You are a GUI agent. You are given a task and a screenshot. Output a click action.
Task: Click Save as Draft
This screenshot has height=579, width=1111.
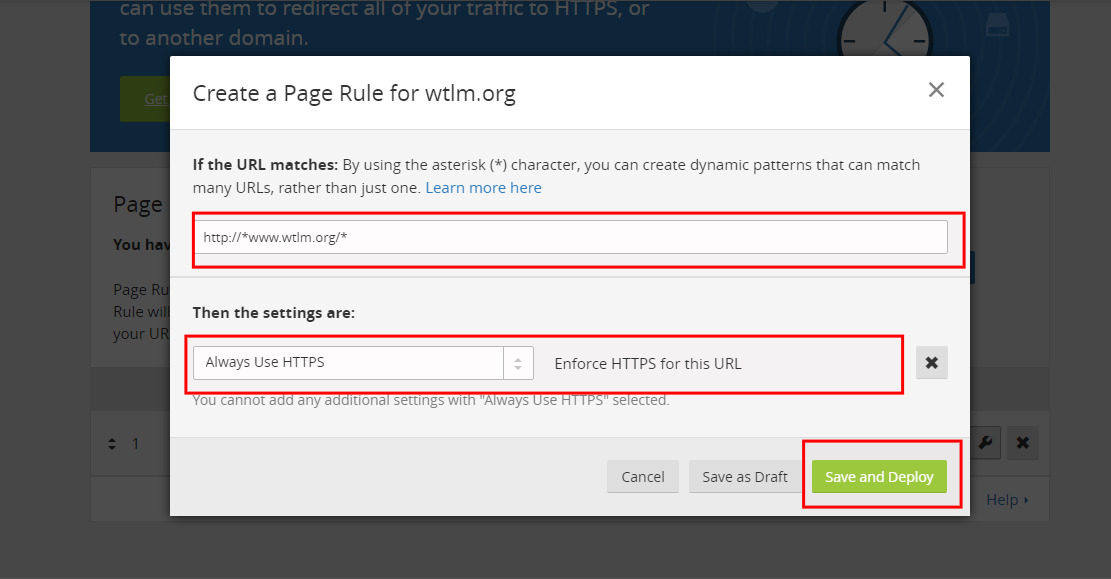tap(745, 477)
